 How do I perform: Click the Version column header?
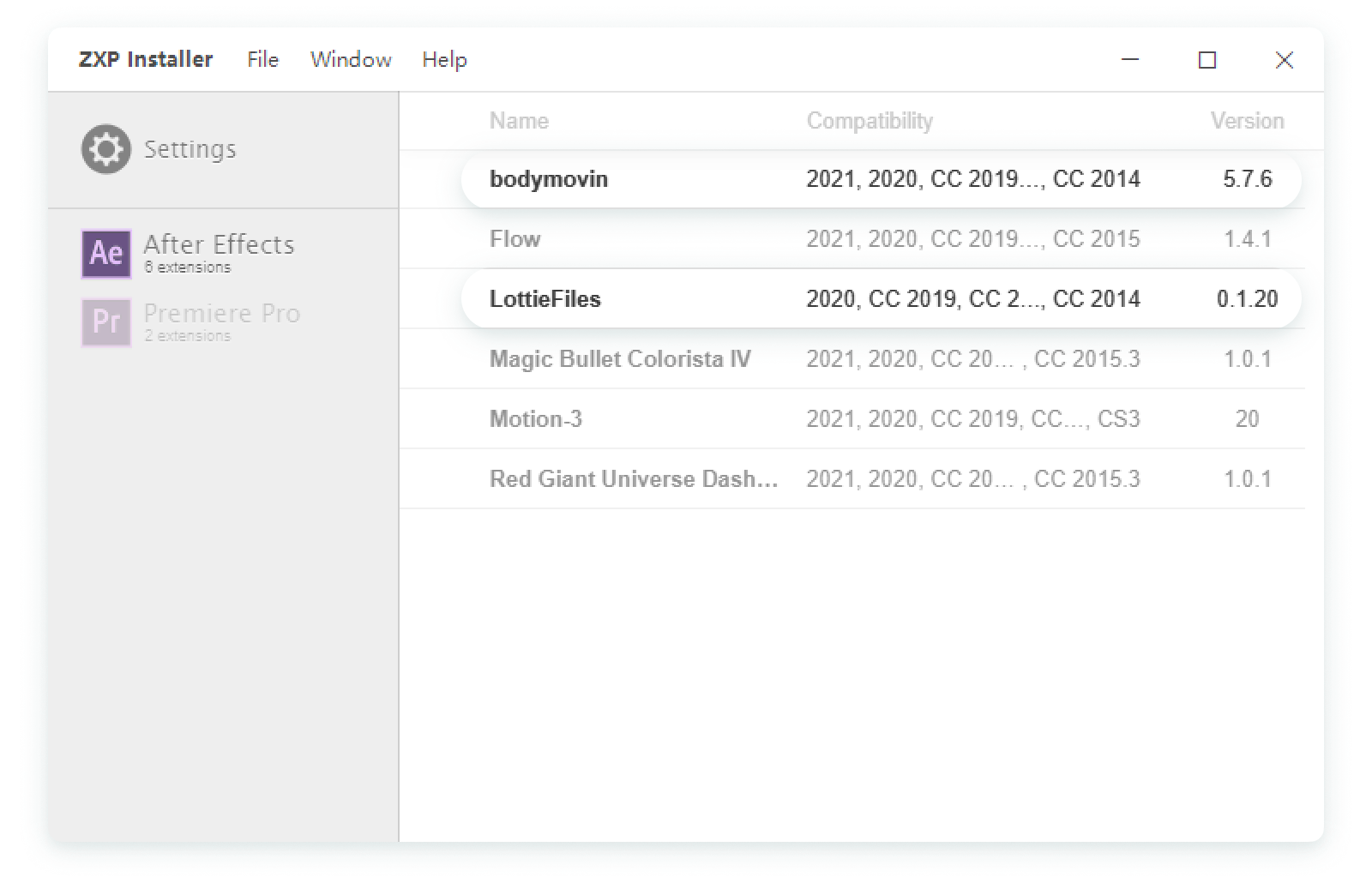pyautogui.click(x=1247, y=121)
